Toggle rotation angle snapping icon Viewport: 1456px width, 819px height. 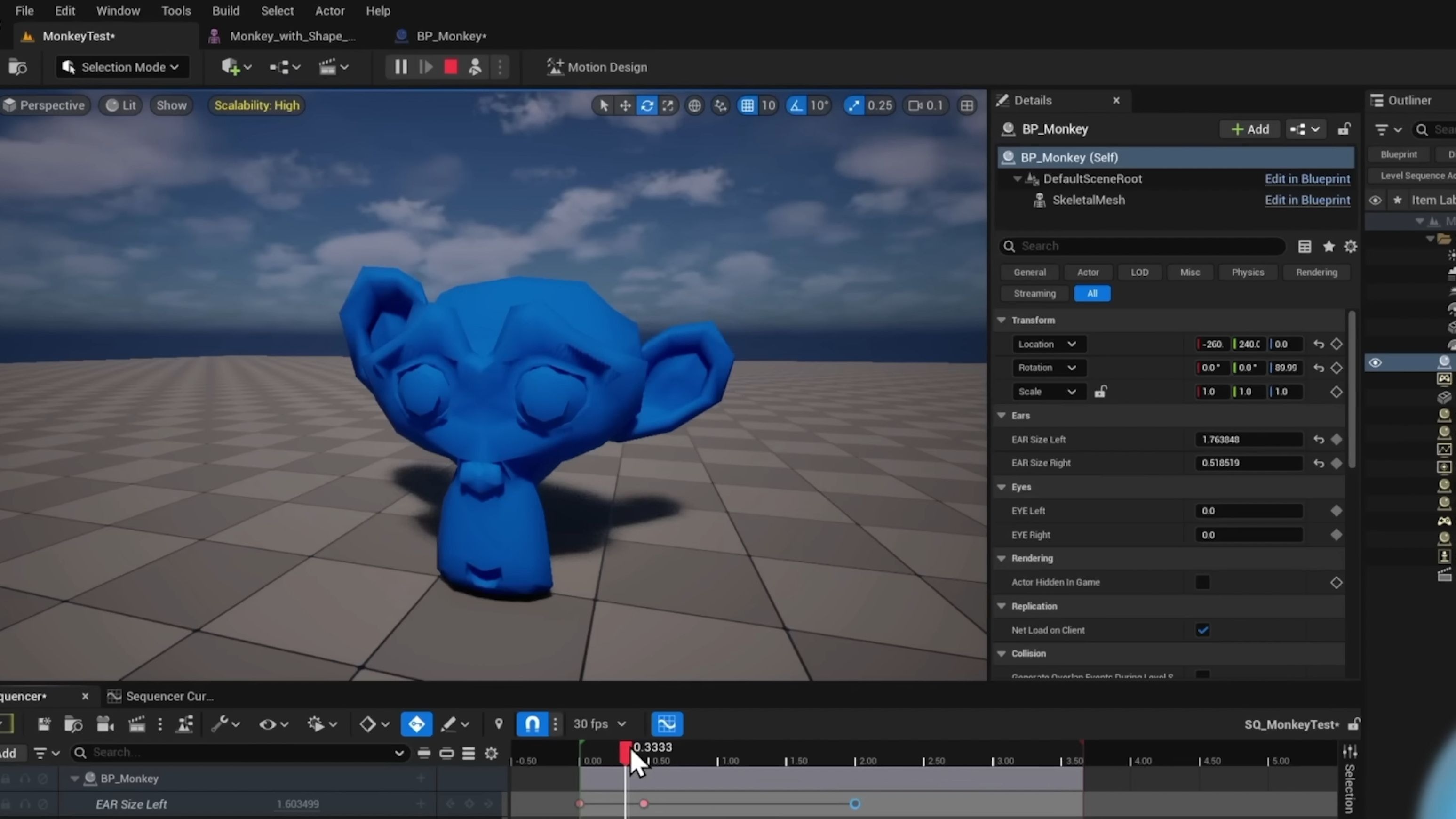tap(796, 105)
